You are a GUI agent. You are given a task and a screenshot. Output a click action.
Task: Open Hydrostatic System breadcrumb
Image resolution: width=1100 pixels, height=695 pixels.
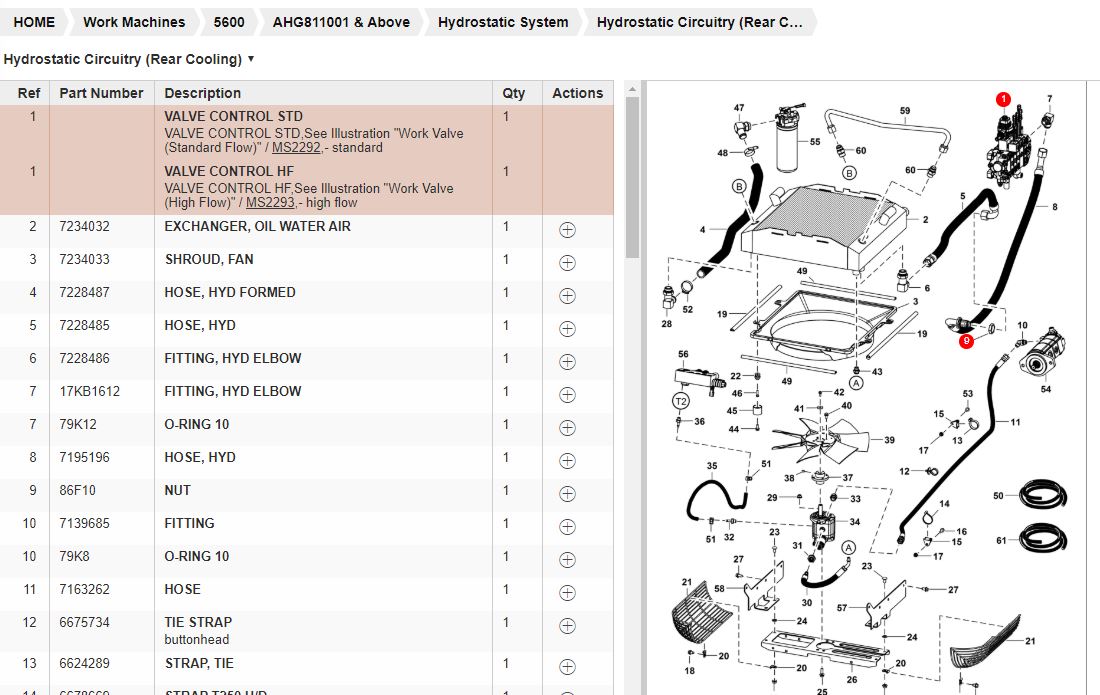503,22
